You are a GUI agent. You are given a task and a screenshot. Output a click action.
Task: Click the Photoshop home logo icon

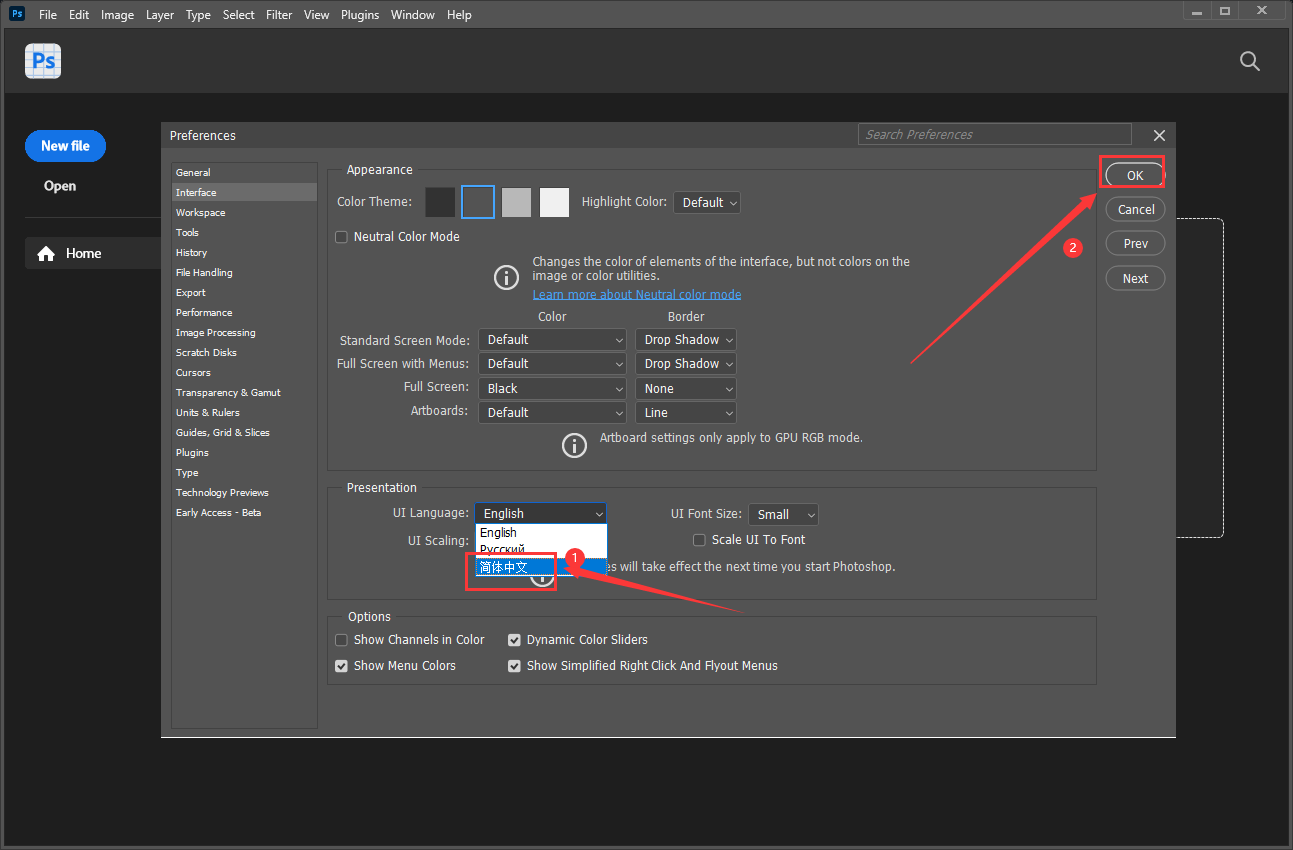click(x=43, y=61)
